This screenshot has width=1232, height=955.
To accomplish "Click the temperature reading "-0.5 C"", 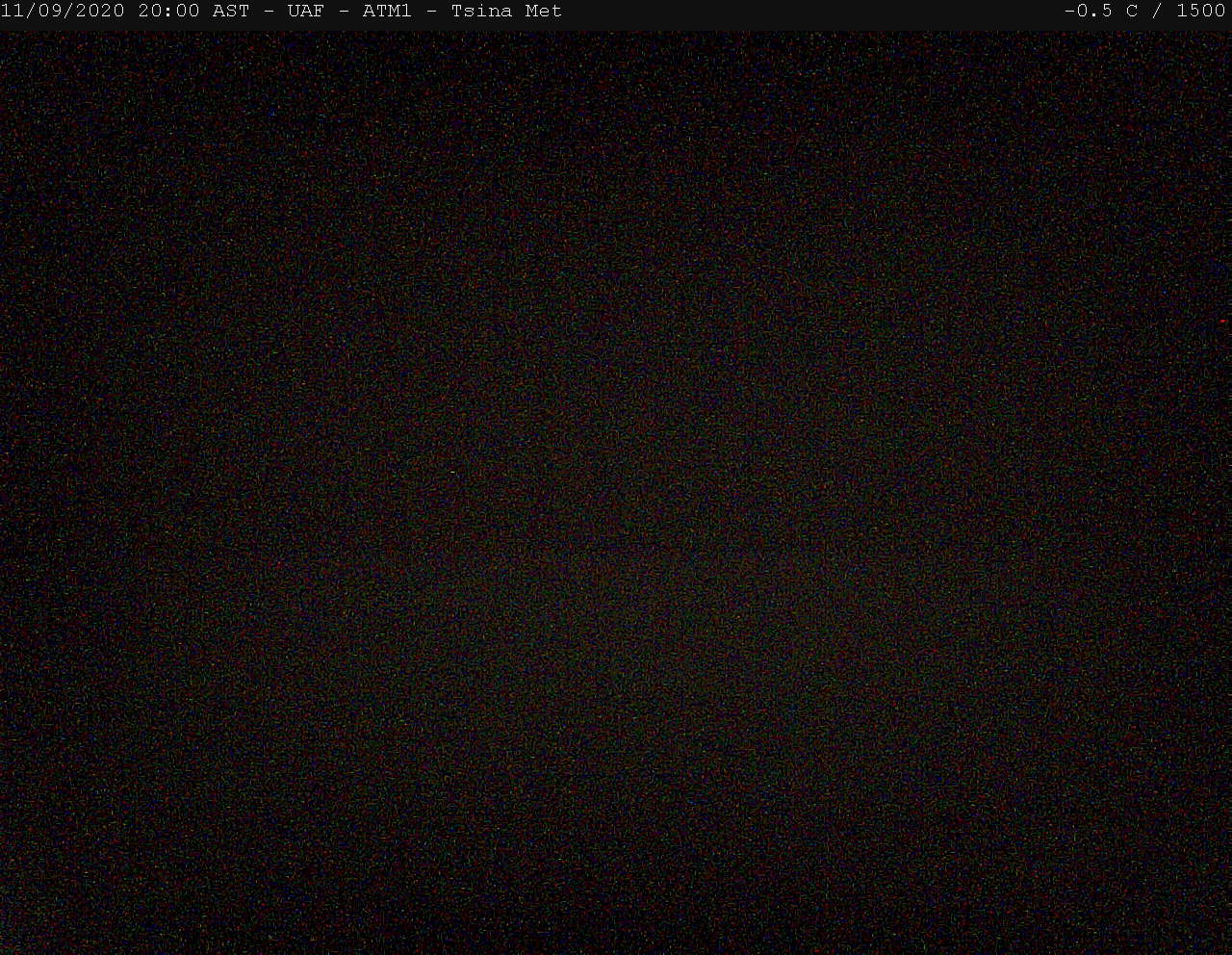I will [1101, 12].
